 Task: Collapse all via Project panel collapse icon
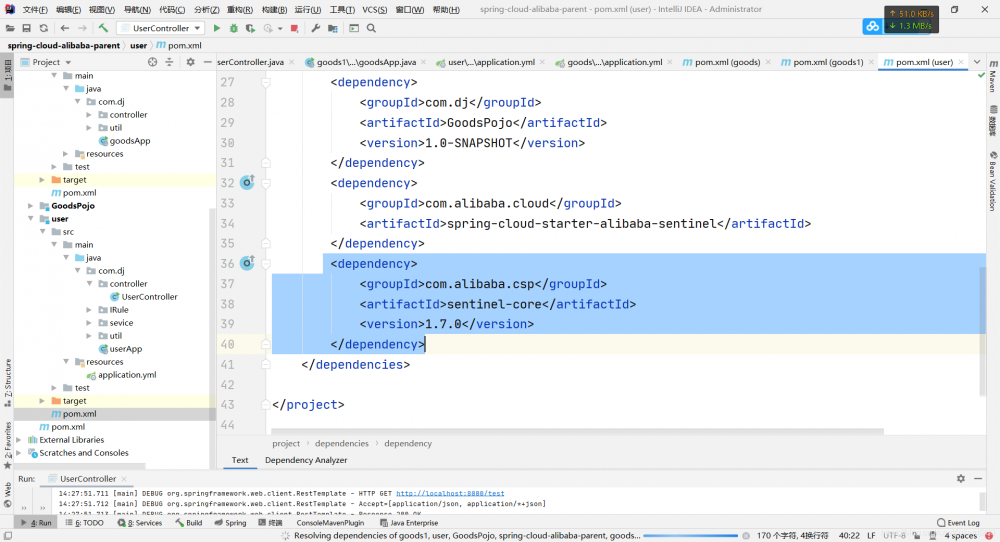170,62
